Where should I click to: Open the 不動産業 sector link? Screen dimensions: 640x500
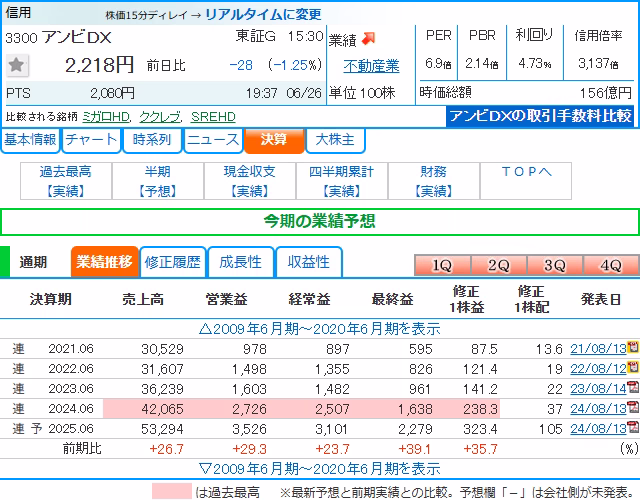click(x=371, y=66)
